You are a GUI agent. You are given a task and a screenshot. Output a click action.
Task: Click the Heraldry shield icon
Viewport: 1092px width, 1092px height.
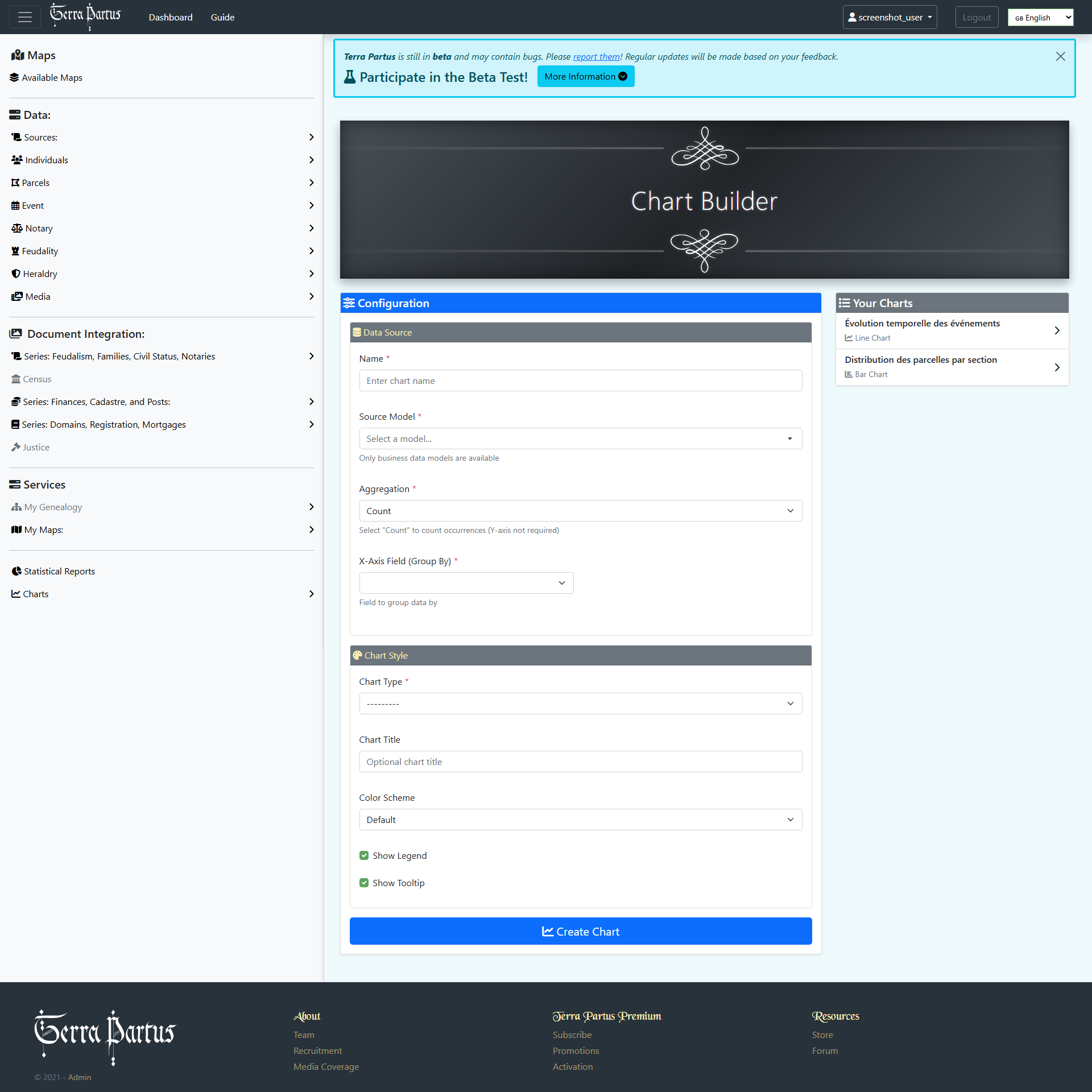pyautogui.click(x=16, y=274)
